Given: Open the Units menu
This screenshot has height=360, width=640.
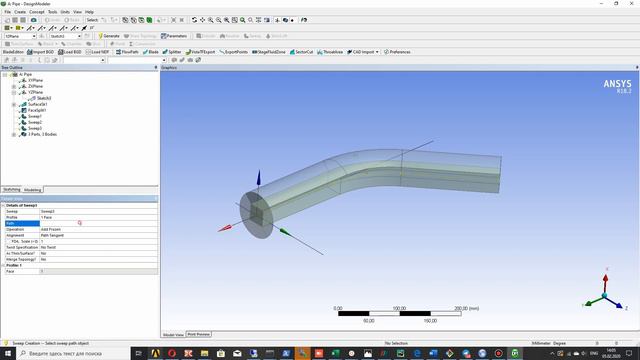Looking at the screenshot, I should click(x=65, y=12).
